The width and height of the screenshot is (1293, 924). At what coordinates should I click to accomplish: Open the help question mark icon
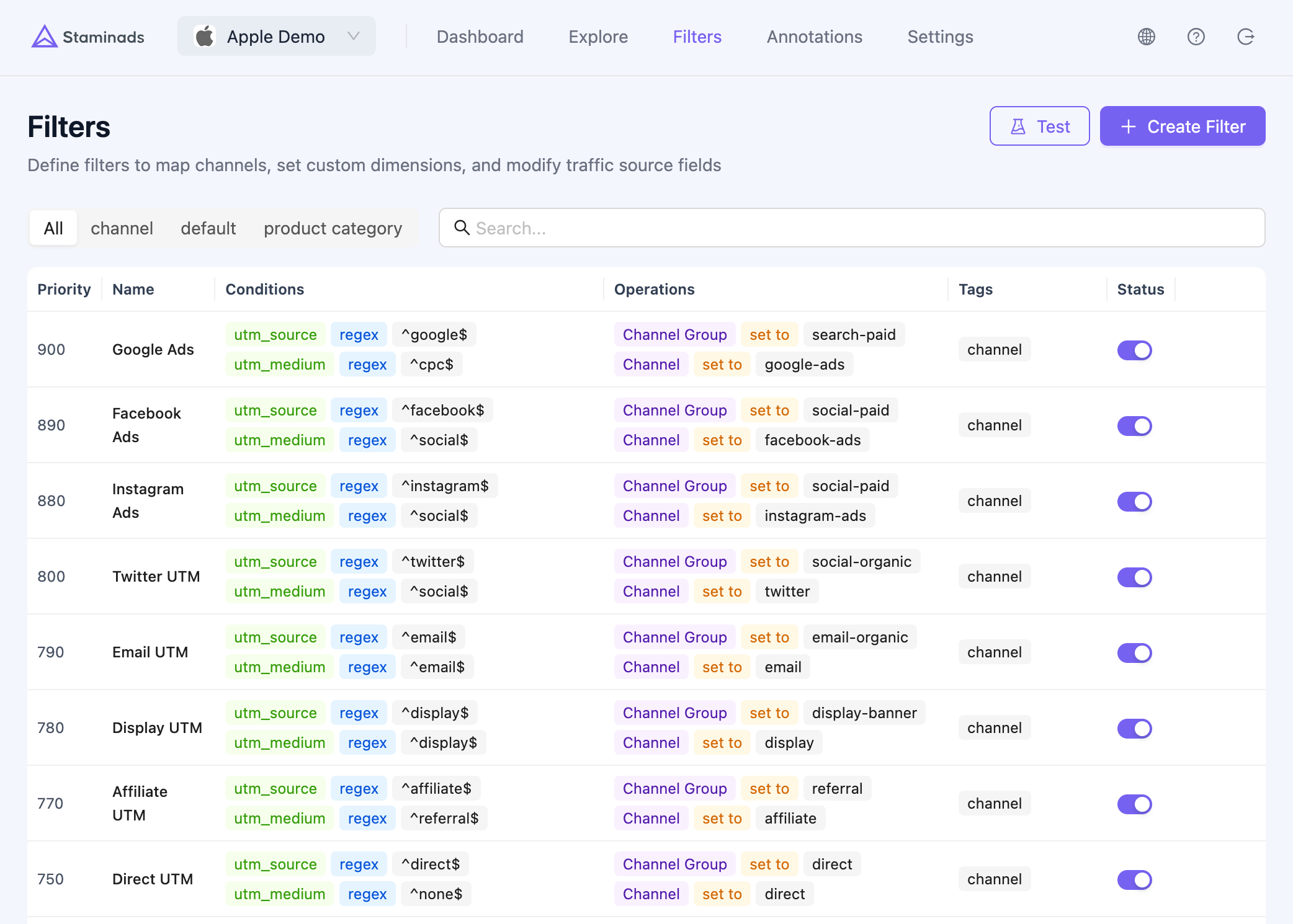coord(1196,37)
